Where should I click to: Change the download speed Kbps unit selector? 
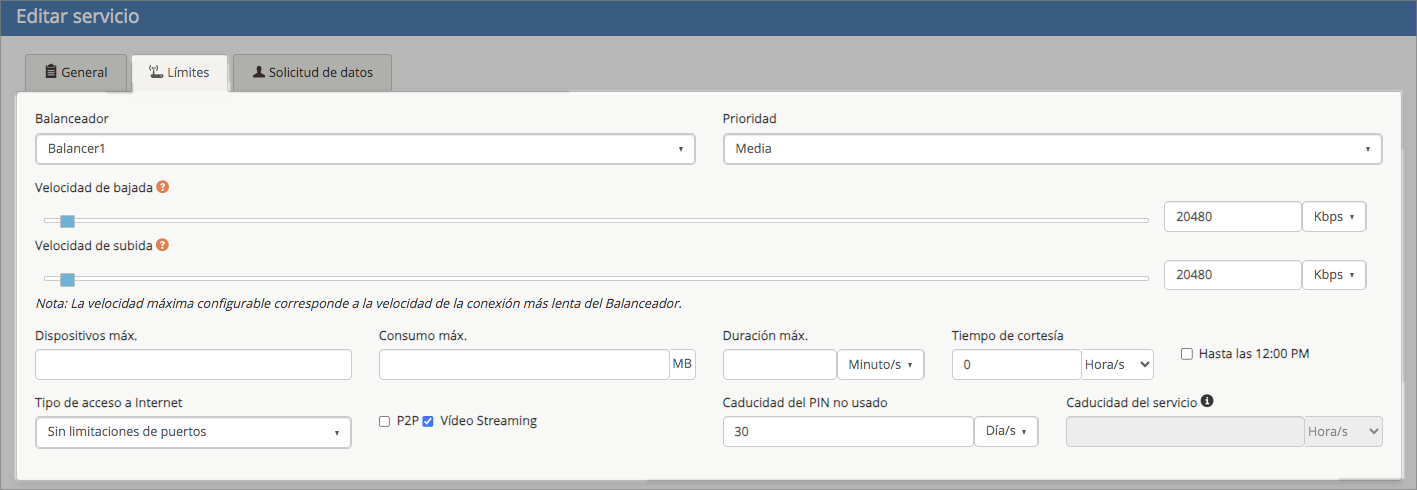click(x=1333, y=217)
